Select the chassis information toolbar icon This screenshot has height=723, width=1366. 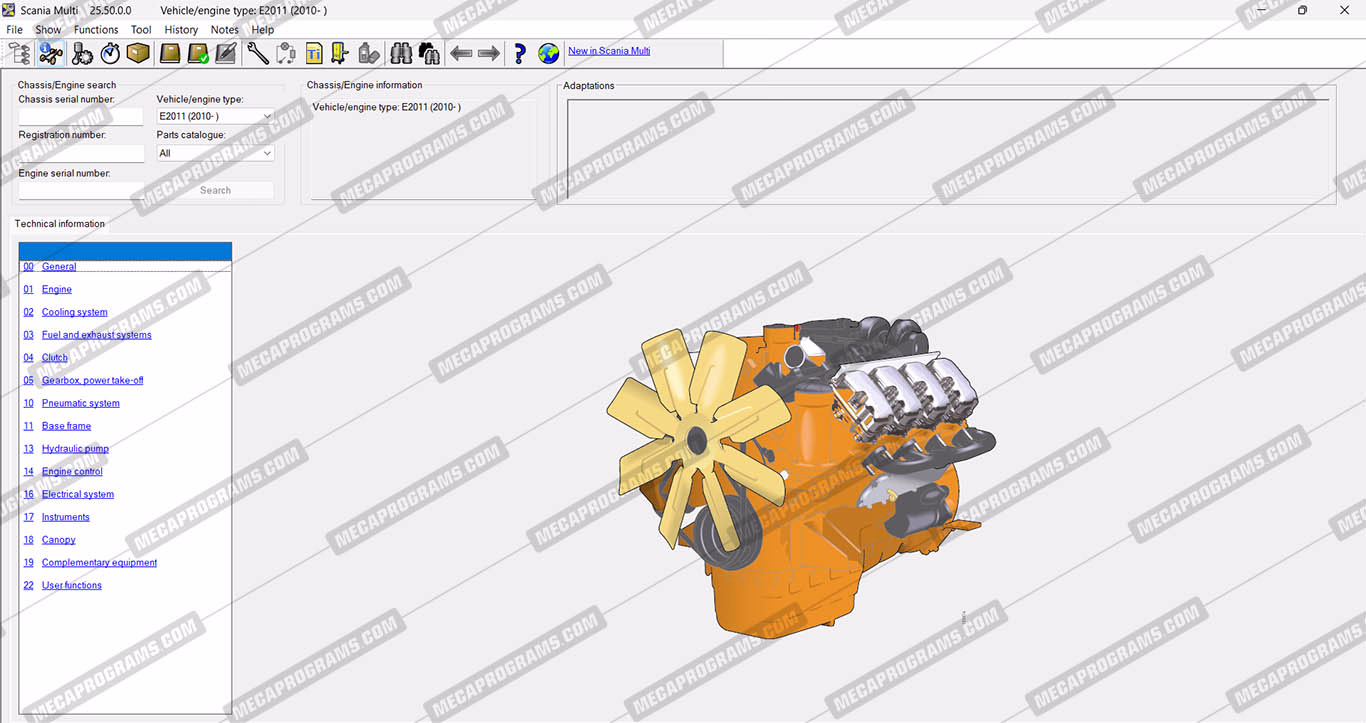[x=50, y=53]
